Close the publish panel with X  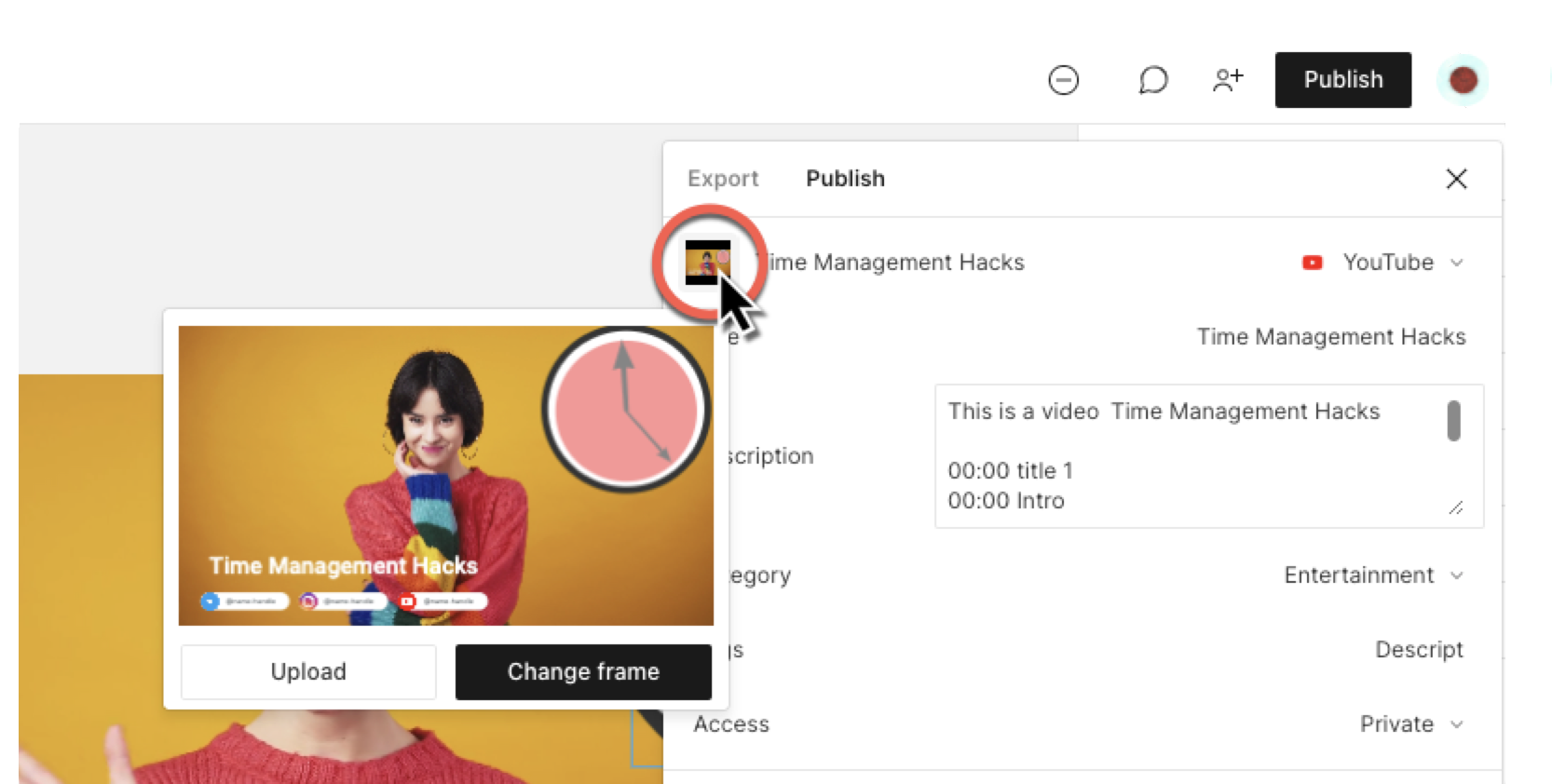(1456, 179)
